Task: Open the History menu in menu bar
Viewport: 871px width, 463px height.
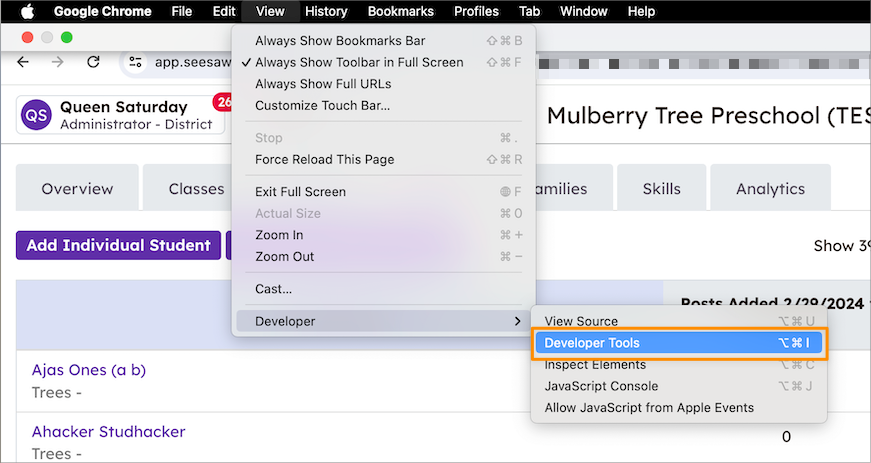Action: pos(326,11)
